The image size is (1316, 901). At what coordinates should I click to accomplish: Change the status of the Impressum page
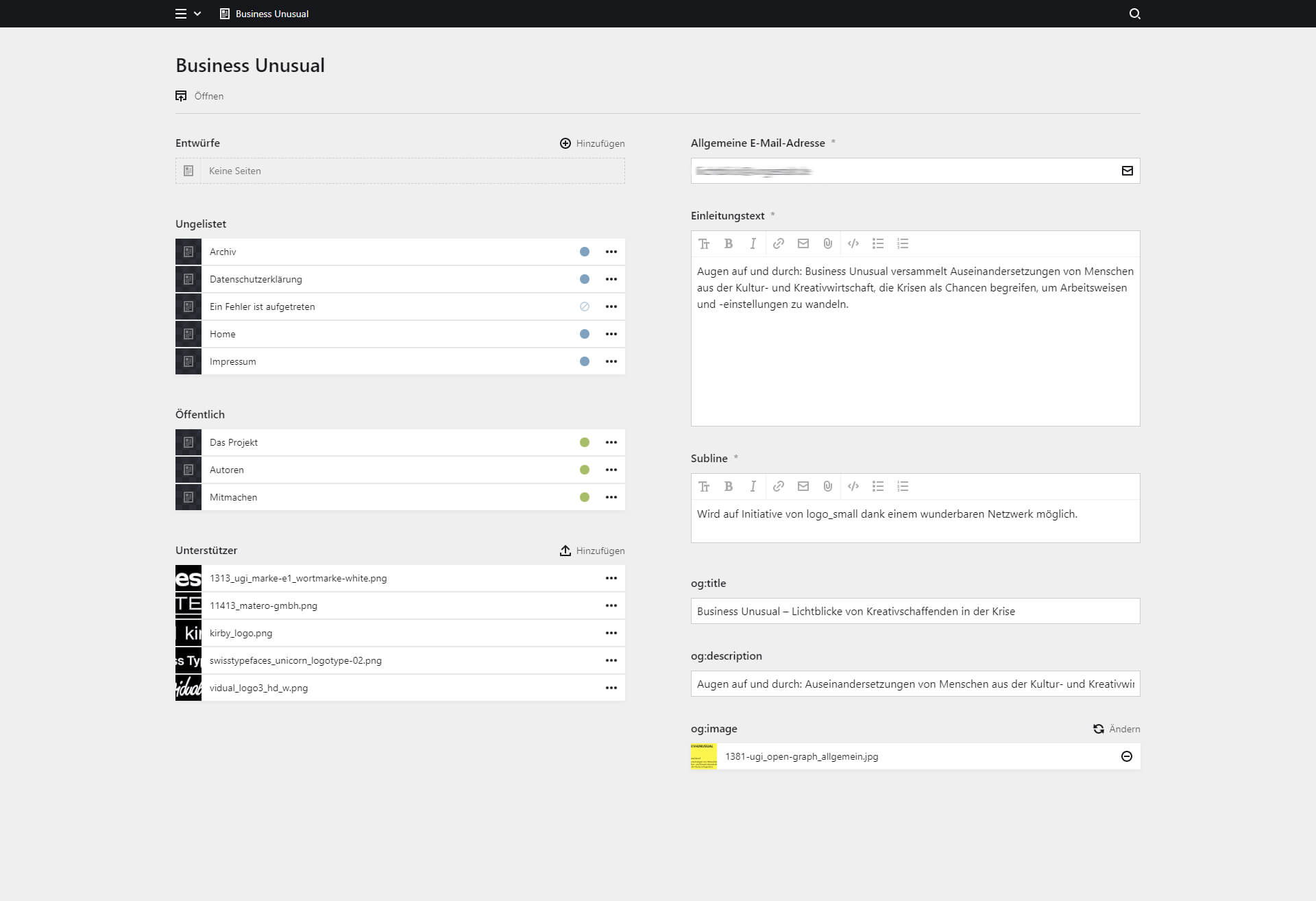click(x=584, y=361)
